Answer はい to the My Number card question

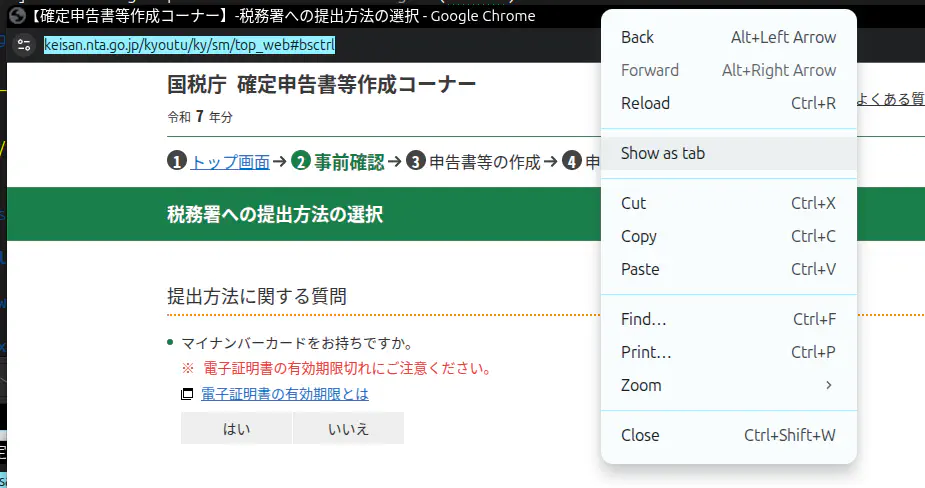pyautogui.click(x=236, y=428)
